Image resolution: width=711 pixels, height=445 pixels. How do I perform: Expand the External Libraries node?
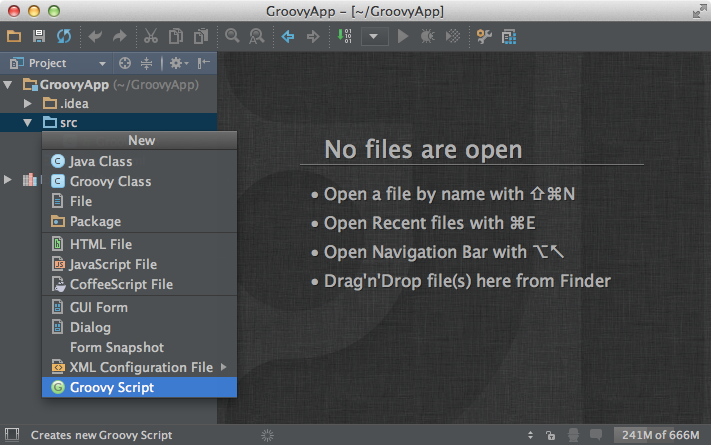point(8,180)
